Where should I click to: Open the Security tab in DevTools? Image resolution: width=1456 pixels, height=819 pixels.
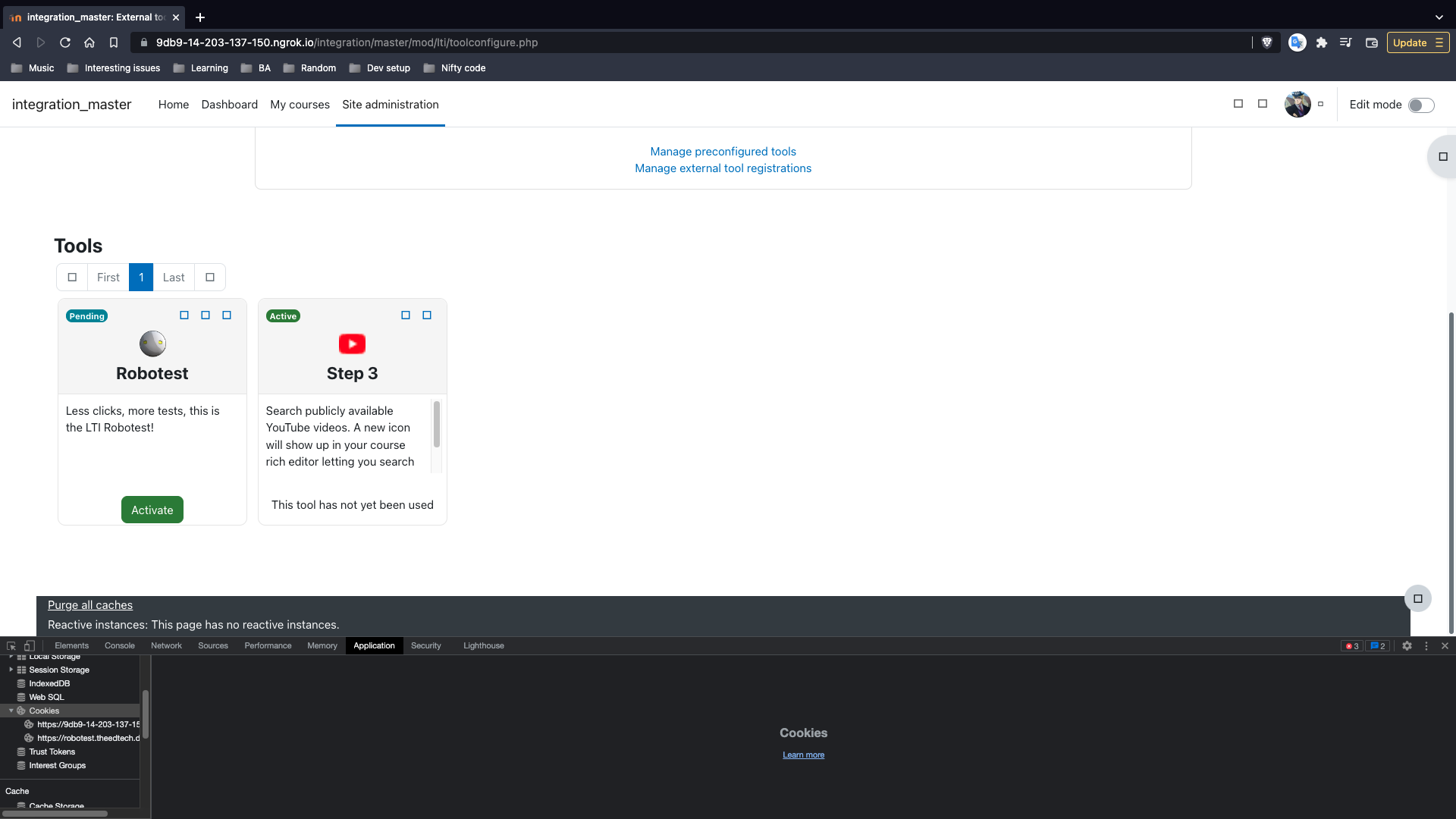coord(426,646)
